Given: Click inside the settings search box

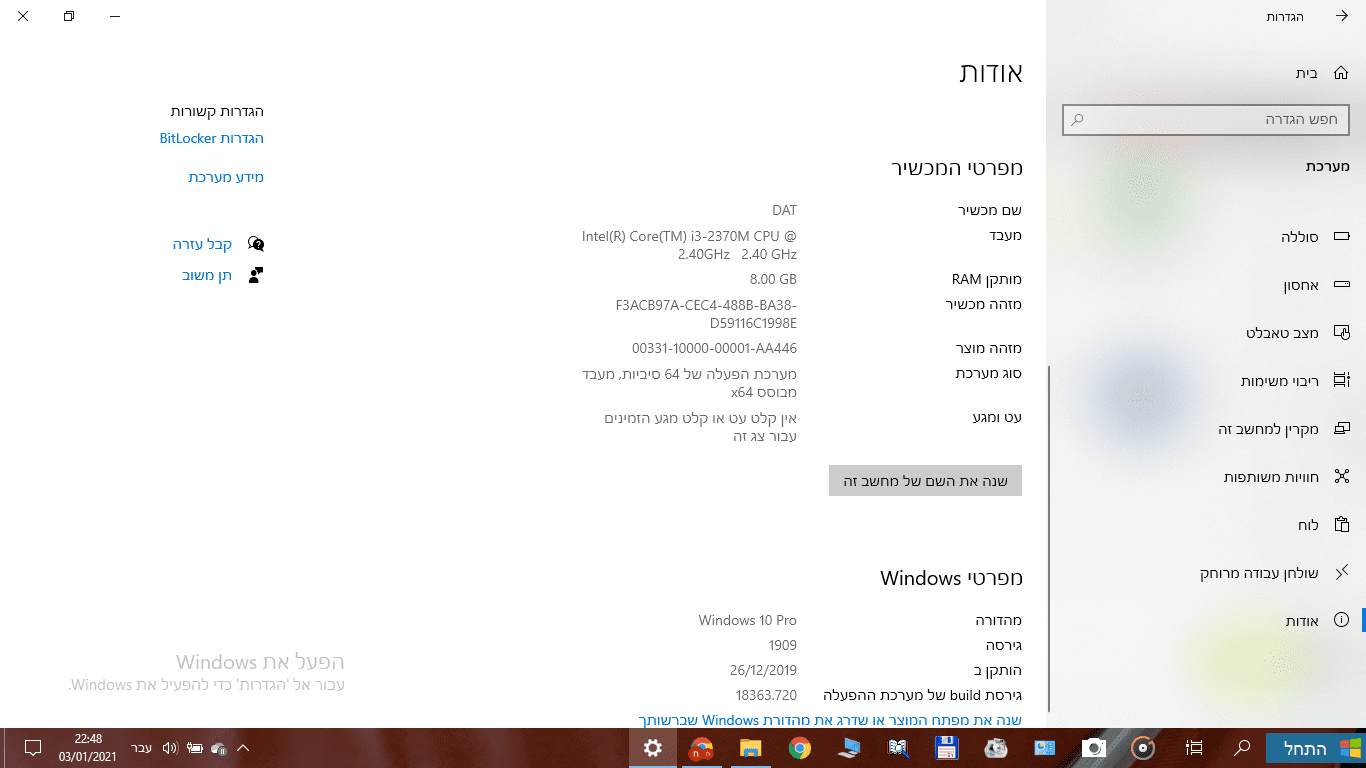Looking at the screenshot, I should (1205, 119).
